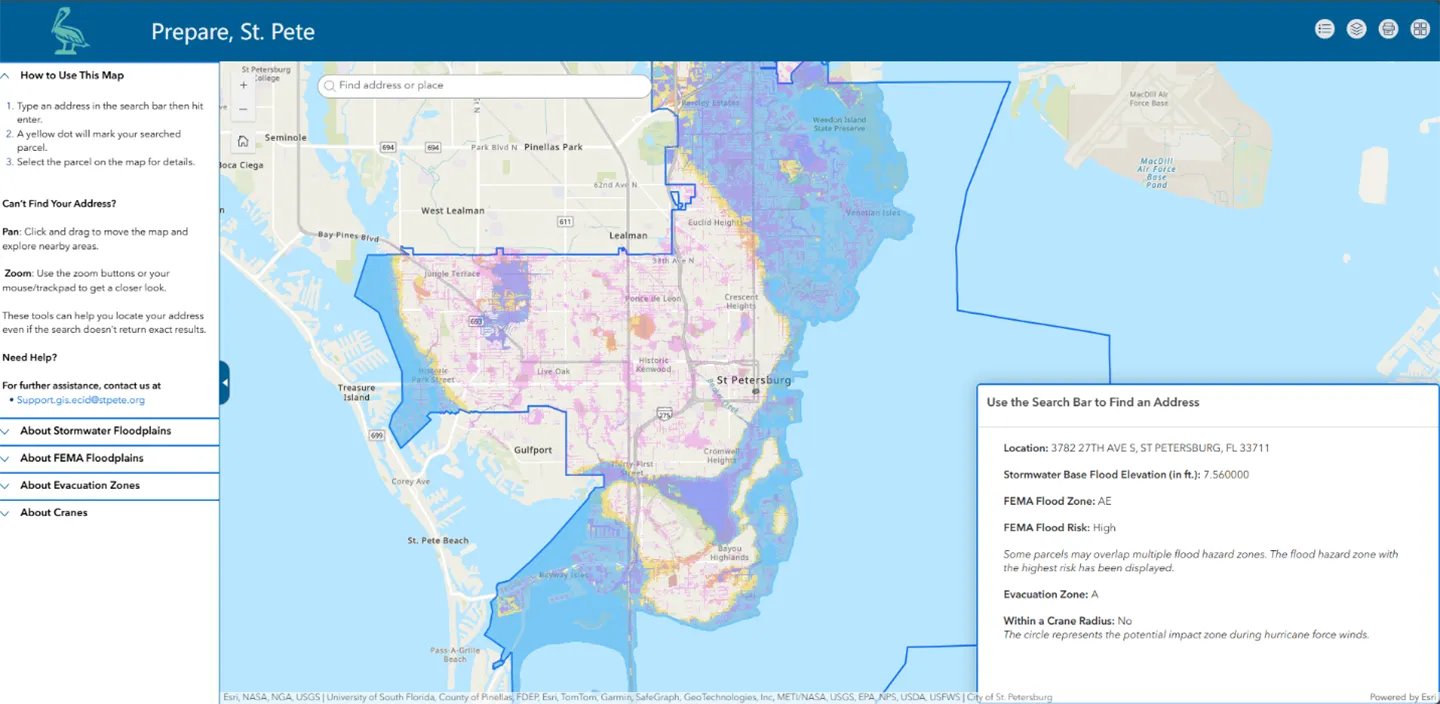
Task: Open the map Legend panel
Action: [x=1324, y=29]
